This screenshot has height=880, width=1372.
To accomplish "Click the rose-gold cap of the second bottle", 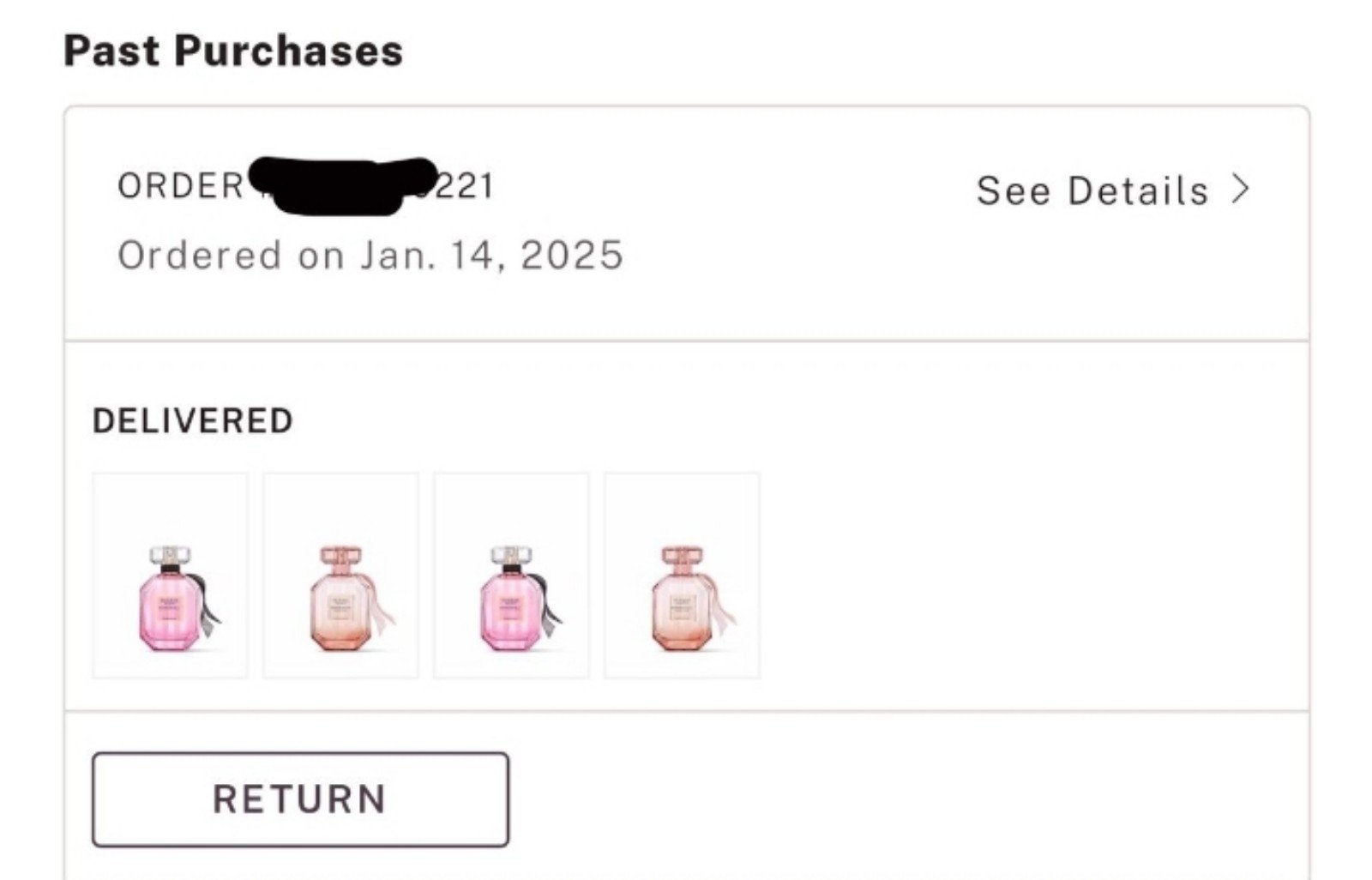I will tap(340, 556).
